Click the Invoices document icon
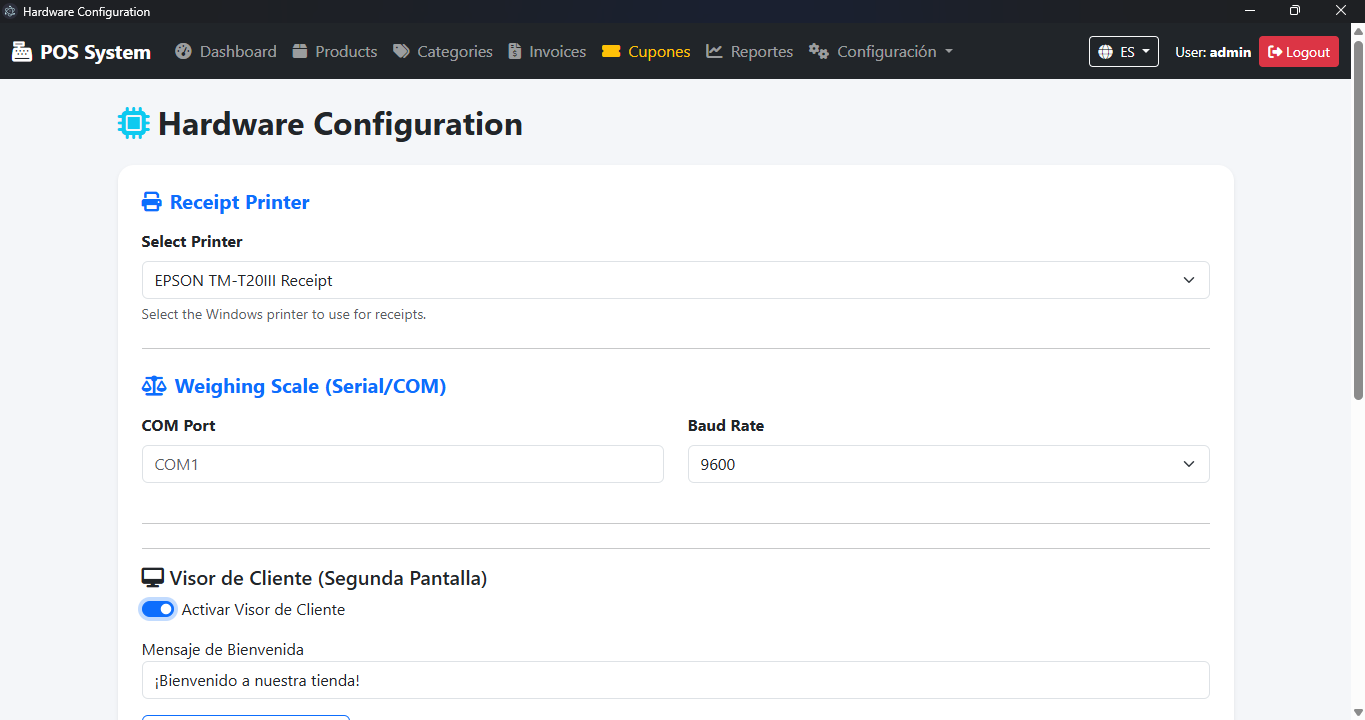The width and height of the screenshot is (1365, 720). click(x=514, y=51)
